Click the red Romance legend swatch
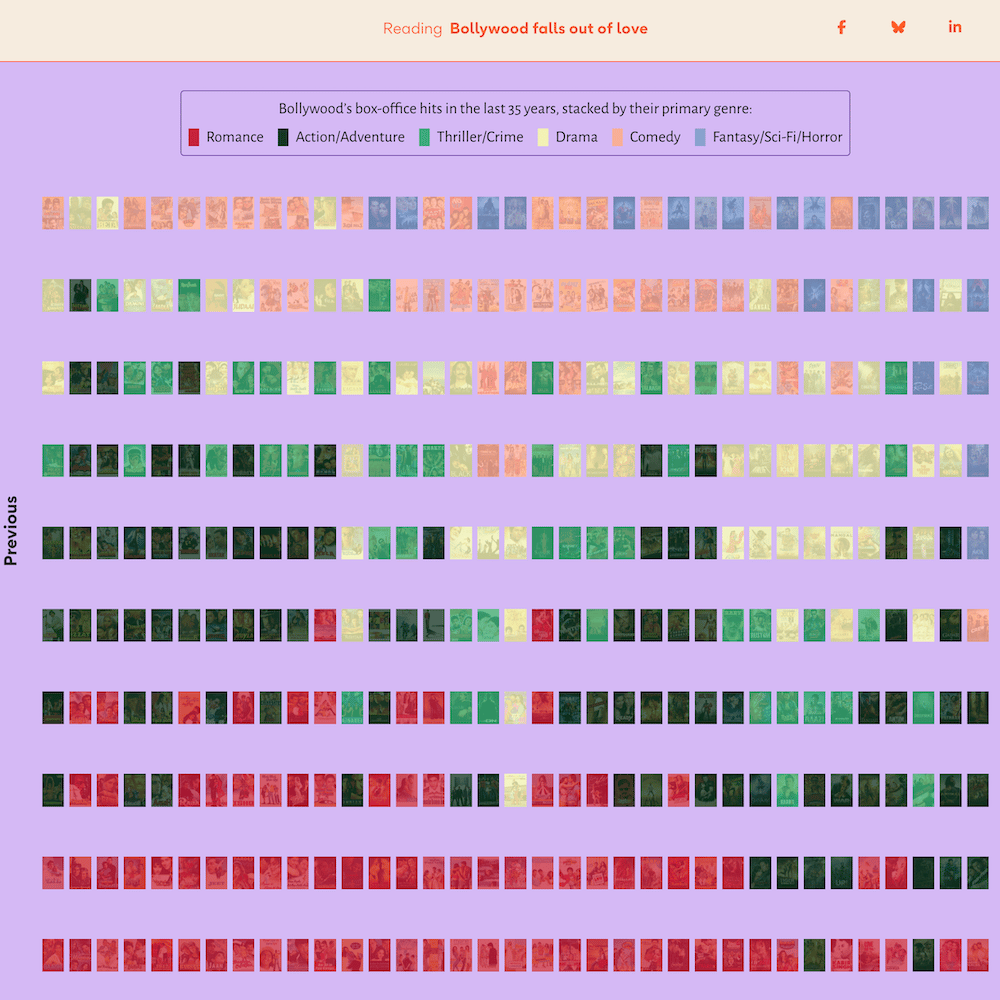This screenshot has width=1000, height=1000. pos(195,137)
